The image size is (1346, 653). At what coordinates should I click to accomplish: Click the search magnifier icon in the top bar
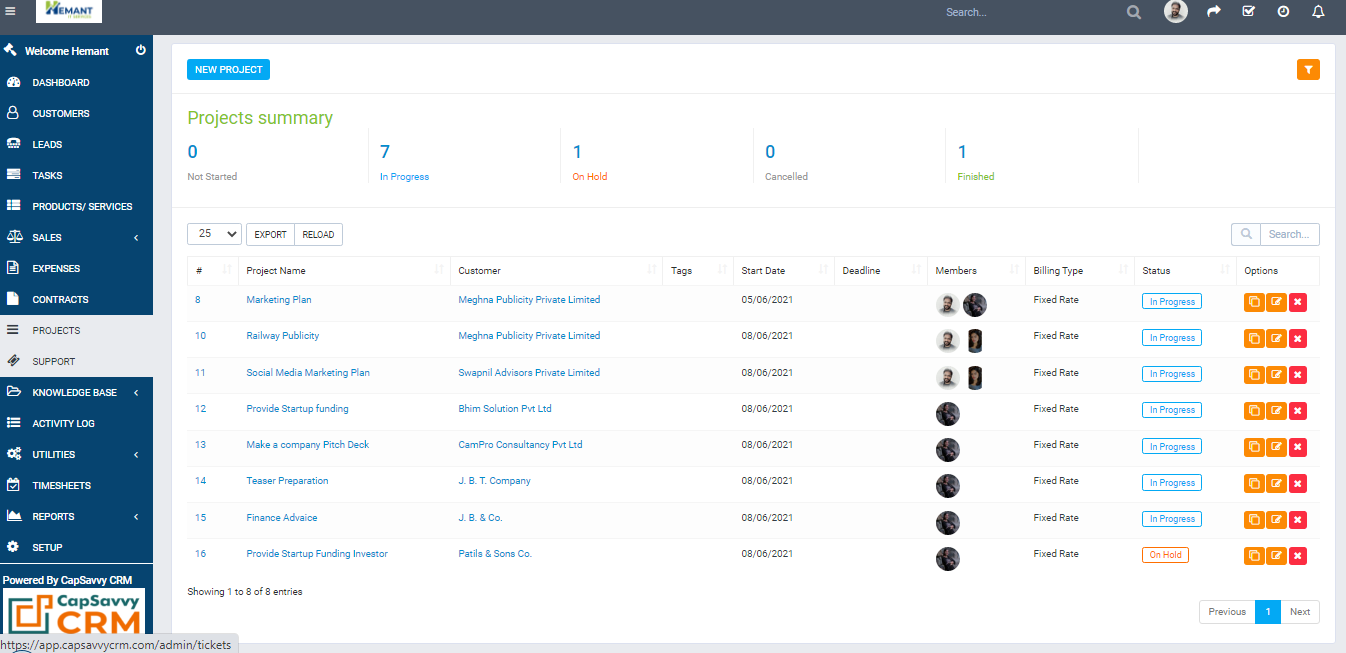coord(1133,12)
